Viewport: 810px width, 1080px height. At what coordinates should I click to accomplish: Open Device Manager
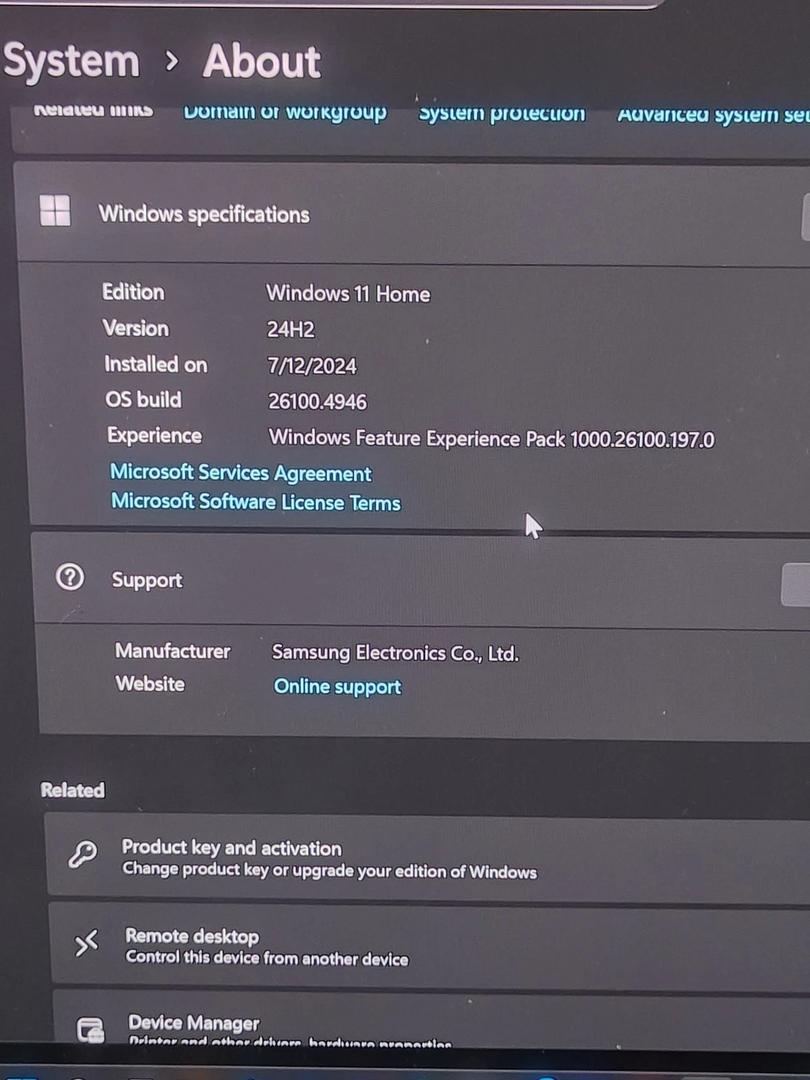433,1021
